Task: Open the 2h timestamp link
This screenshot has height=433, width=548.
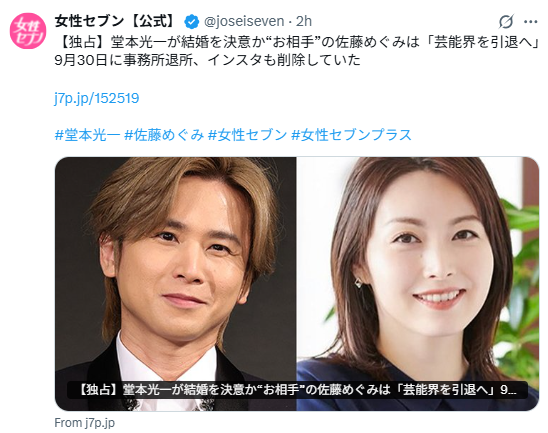Action: pyautogui.click(x=304, y=22)
